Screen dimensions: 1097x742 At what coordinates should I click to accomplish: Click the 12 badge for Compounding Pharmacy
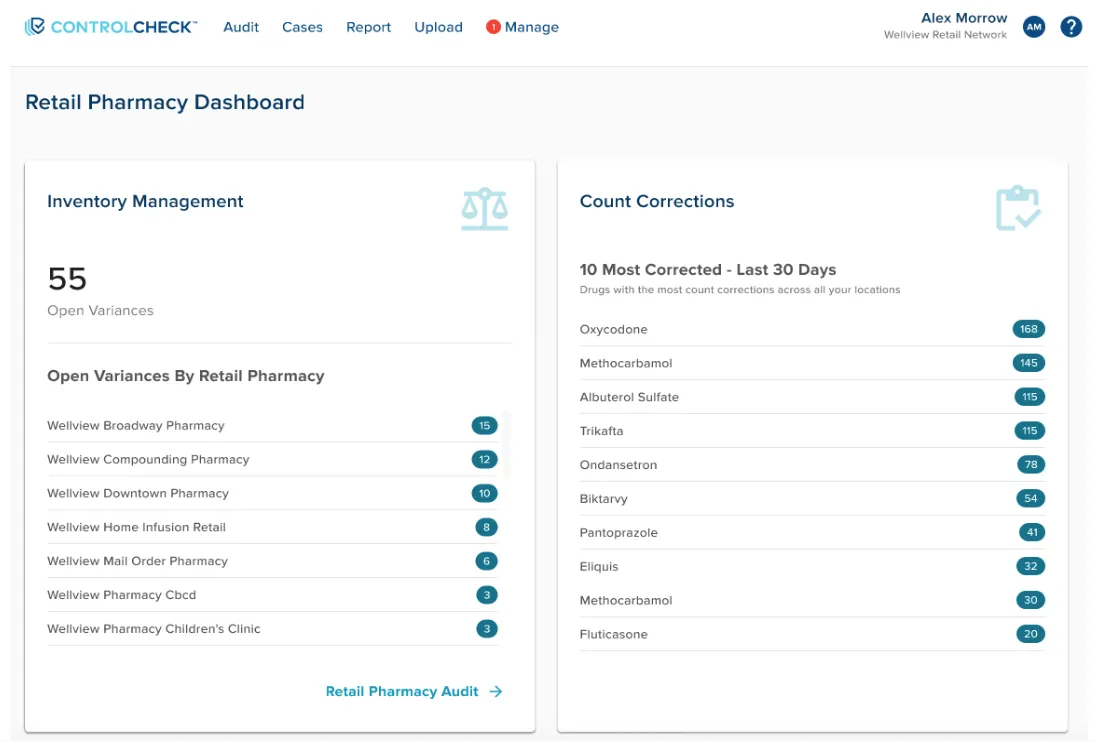click(x=484, y=459)
